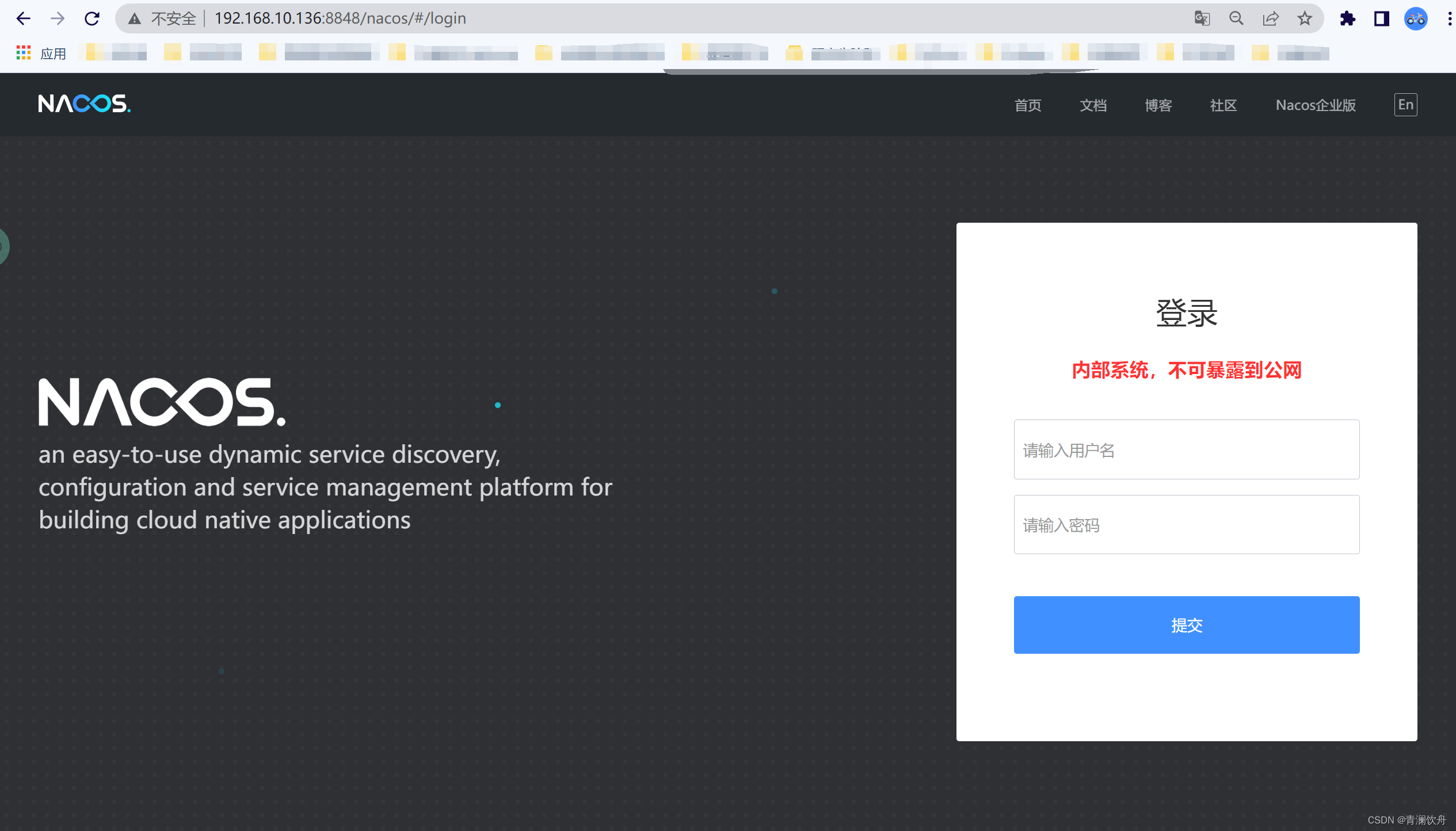Viewport: 1456px width, 831px height.
Task: Switch language with the En button
Action: tap(1405, 105)
